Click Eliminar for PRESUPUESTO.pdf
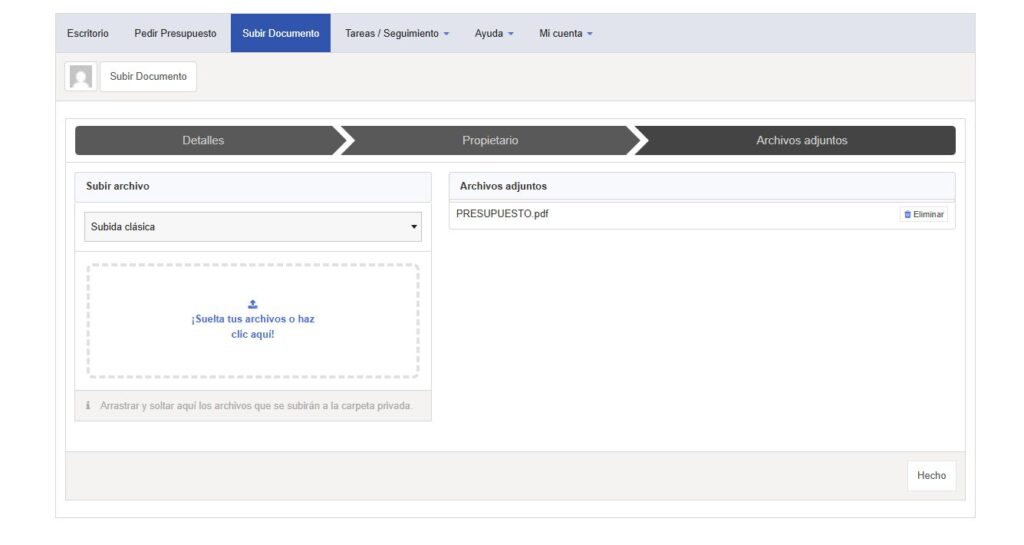 click(x=923, y=214)
